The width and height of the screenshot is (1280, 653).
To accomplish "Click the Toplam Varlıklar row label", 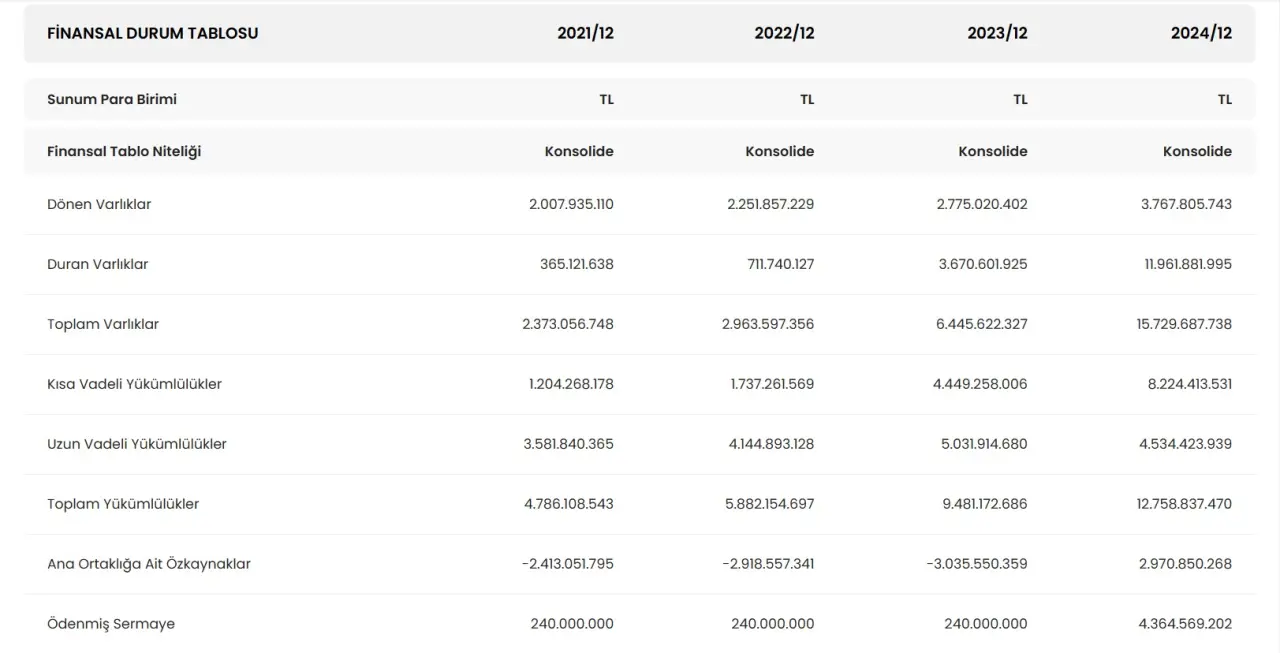I will pyautogui.click(x=103, y=324).
